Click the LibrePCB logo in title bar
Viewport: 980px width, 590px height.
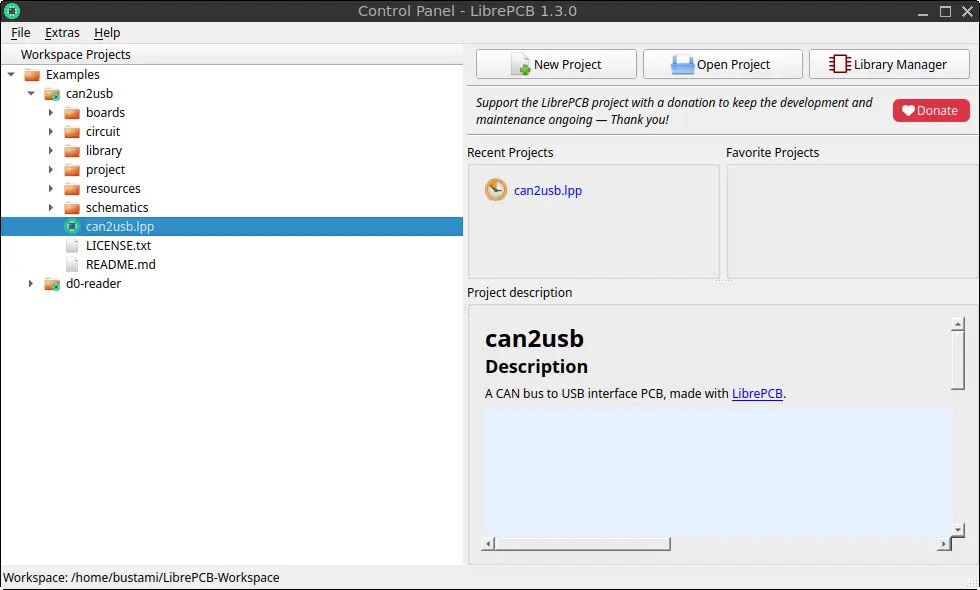coord(12,11)
